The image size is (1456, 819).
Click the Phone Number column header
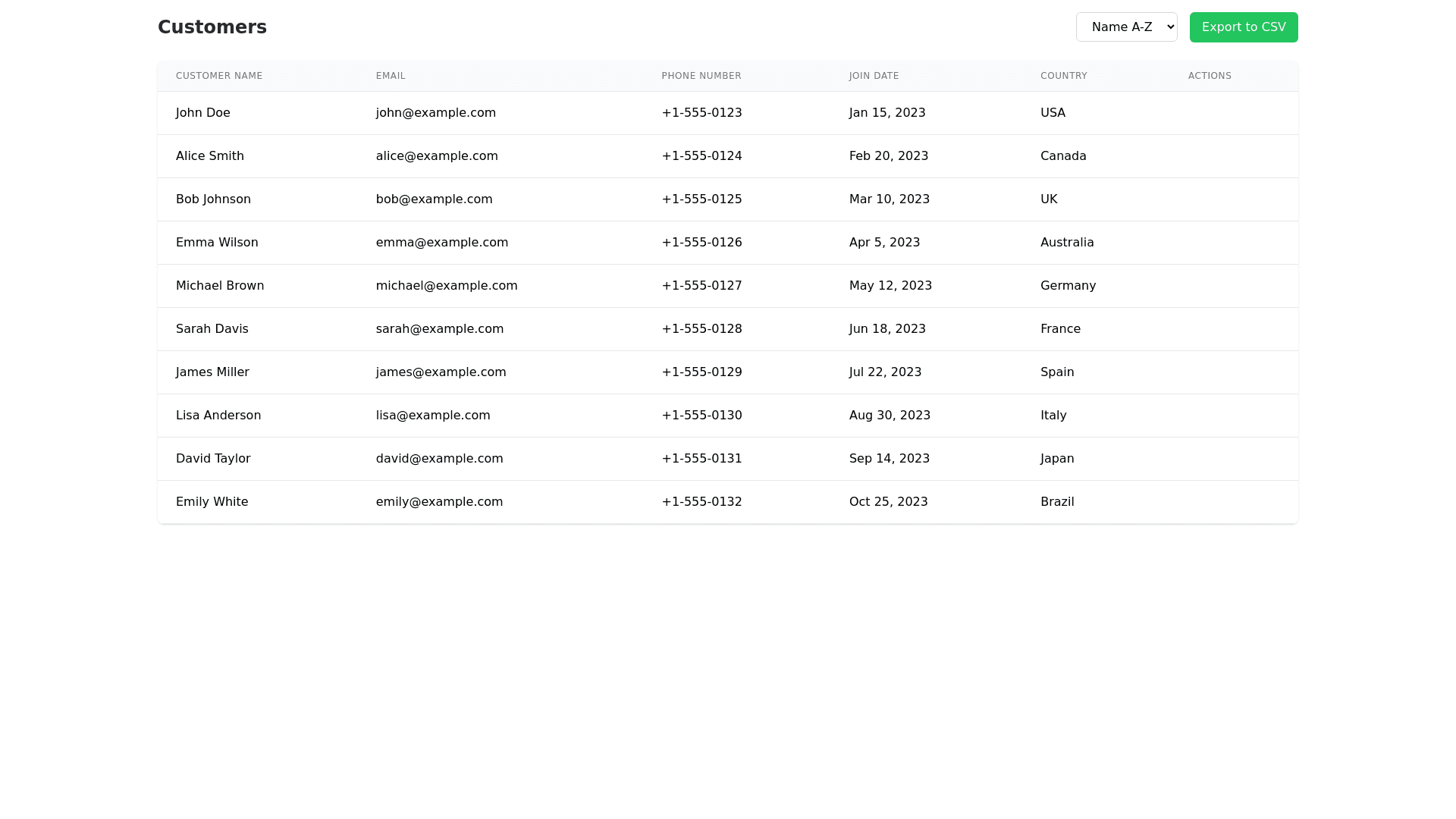tap(701, 76)
